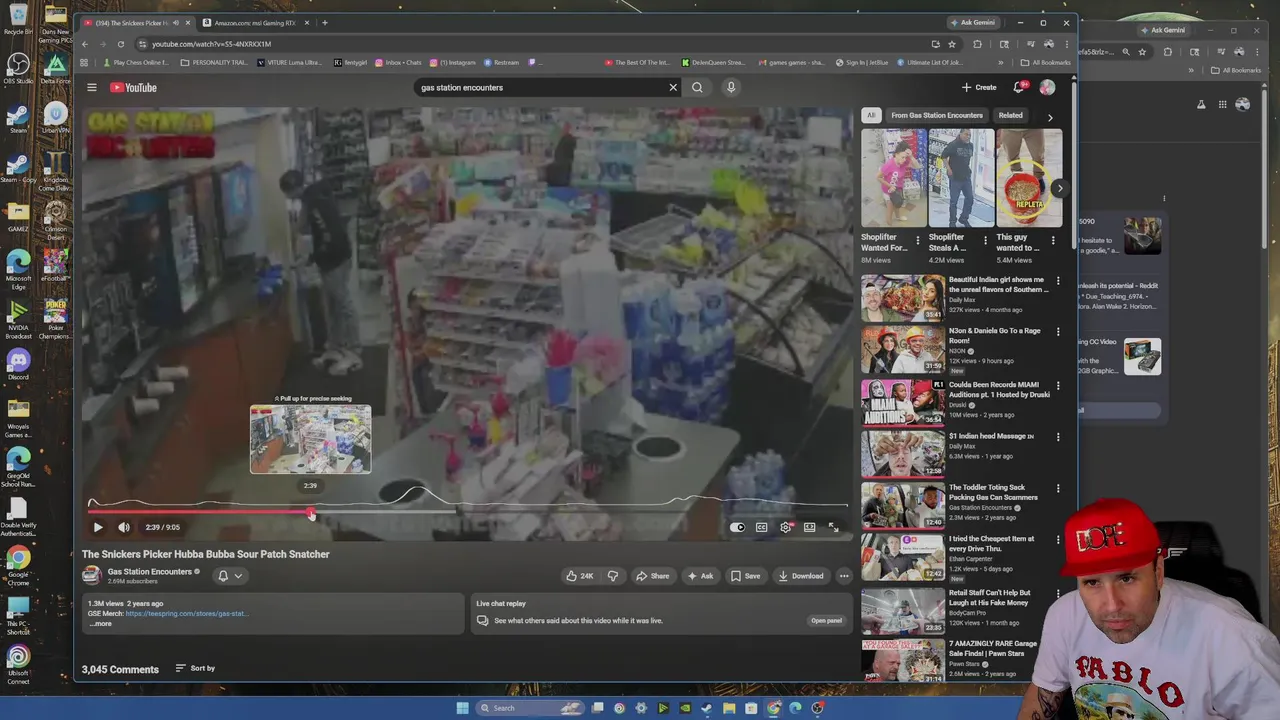Open the Gas Station Encounters channel avatar
This screenshot has width=1280, height=720.
tap(91, 575)
